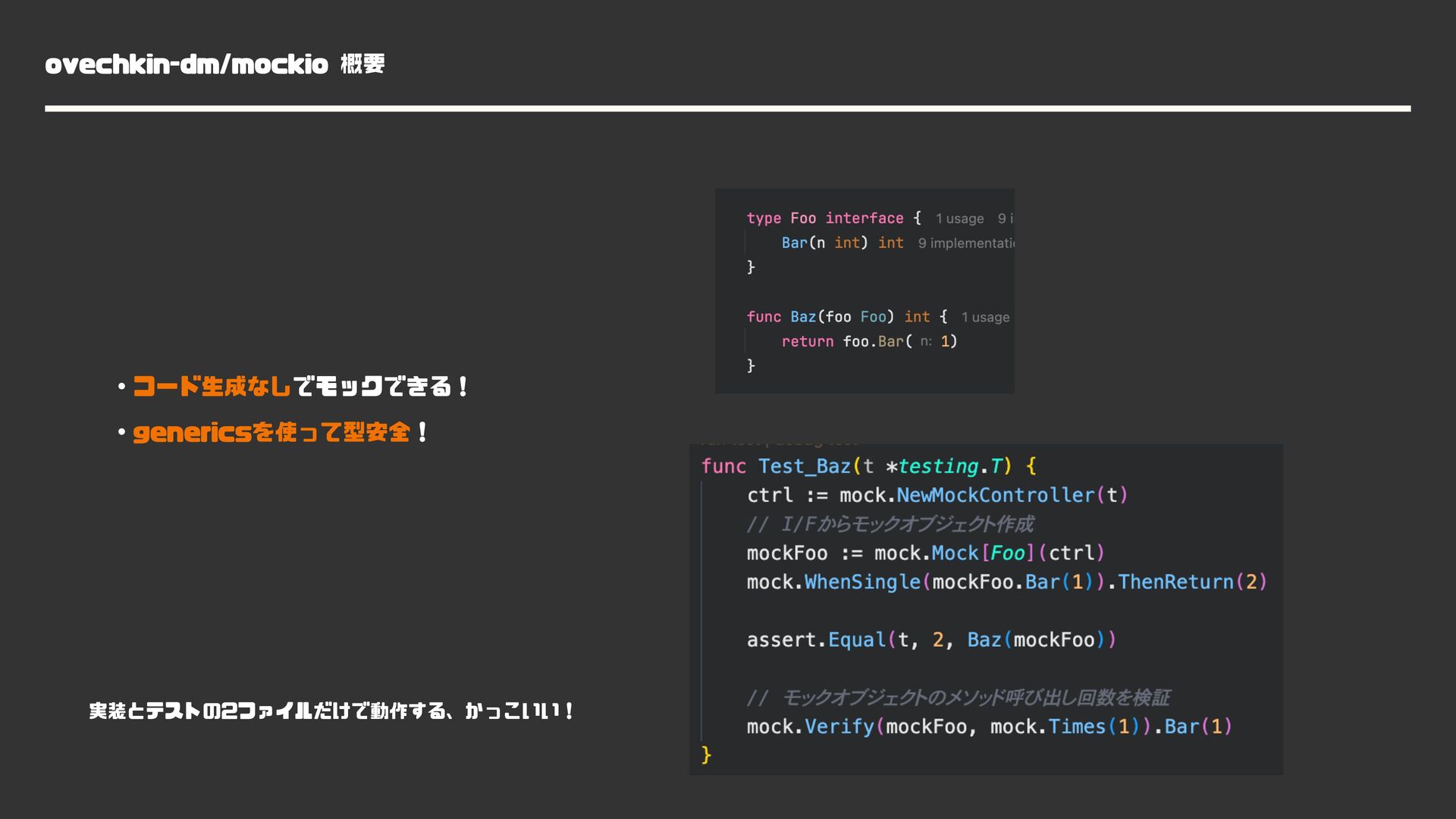Click the 'mockFoo := mock.Mock[Foo](ctrl)' line
Screen dimensions: 1456x819
tap(925, 553)
